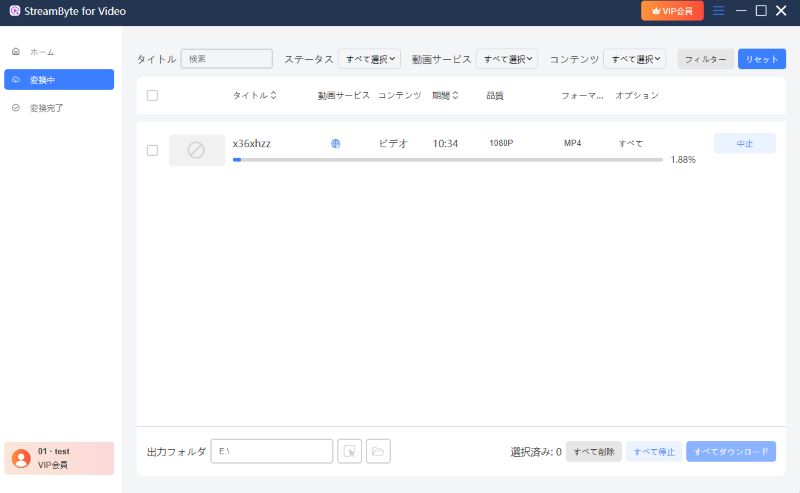Viewport: 800px width, 493px height.
Task: Go to the ホーム sidebar item
Action: point(59,52)
